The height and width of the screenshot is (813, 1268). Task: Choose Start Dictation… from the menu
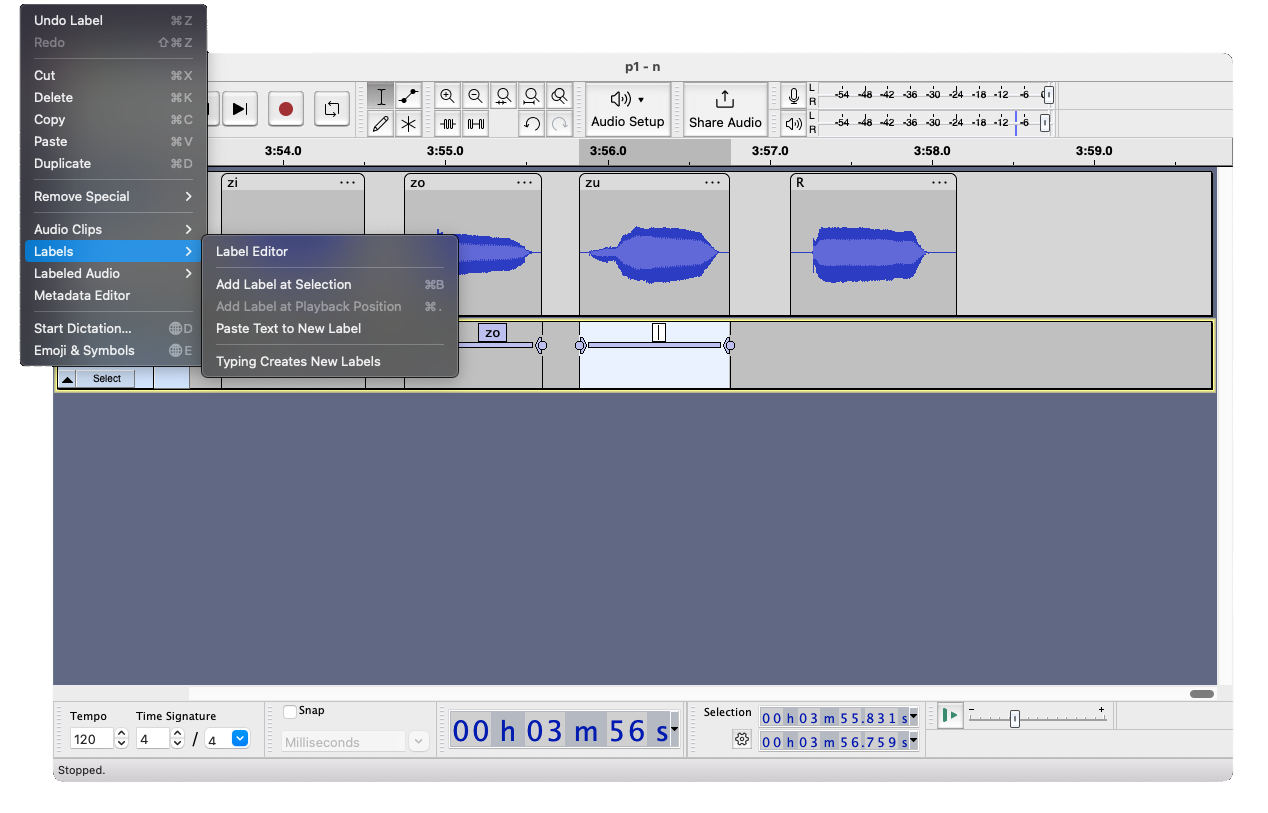[x=114, y=328]
